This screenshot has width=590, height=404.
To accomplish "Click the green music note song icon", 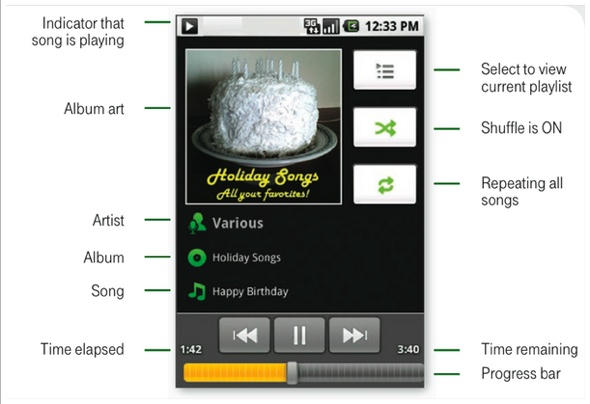I will pos(197,291).
